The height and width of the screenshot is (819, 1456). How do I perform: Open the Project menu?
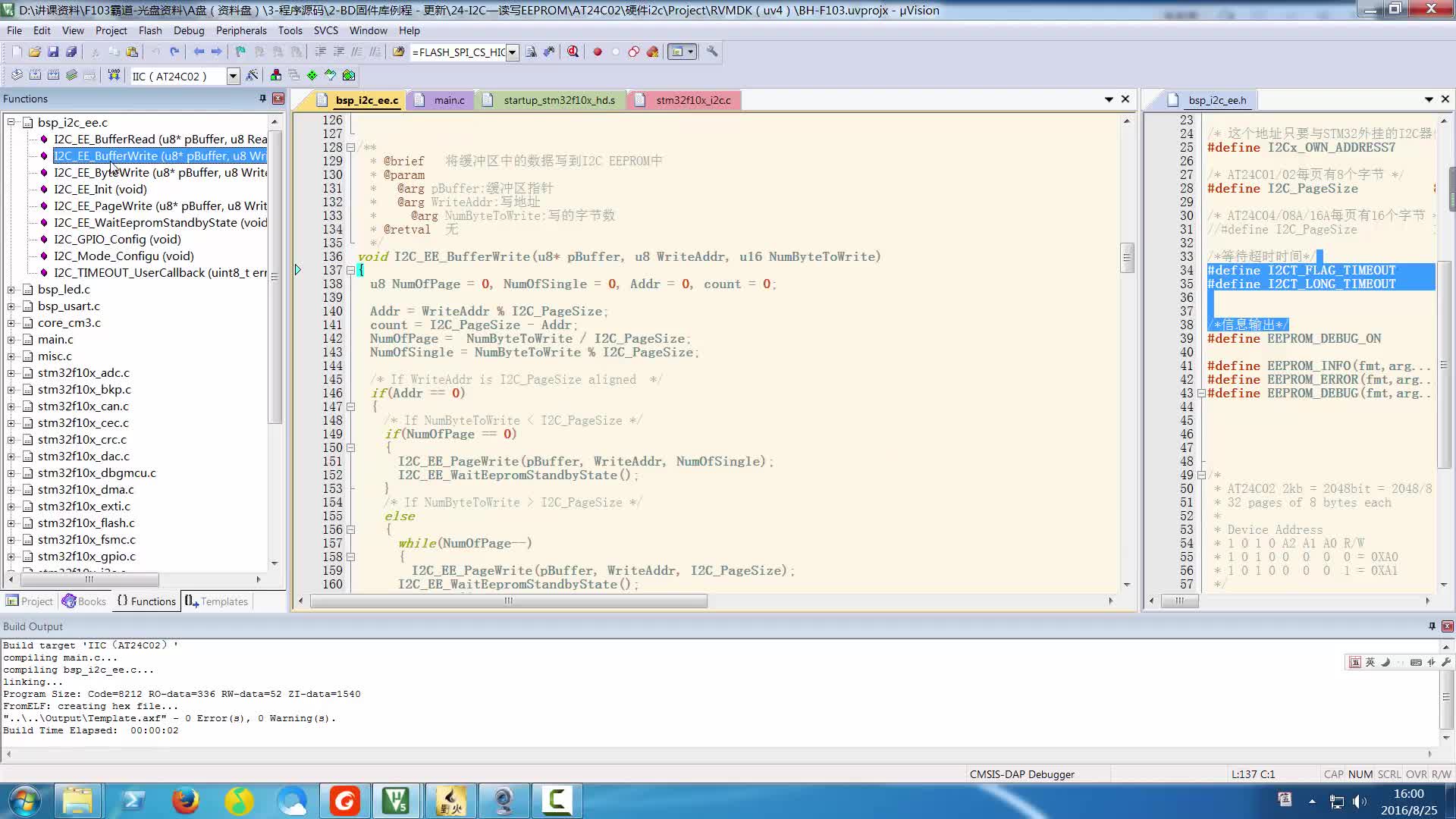111,30
